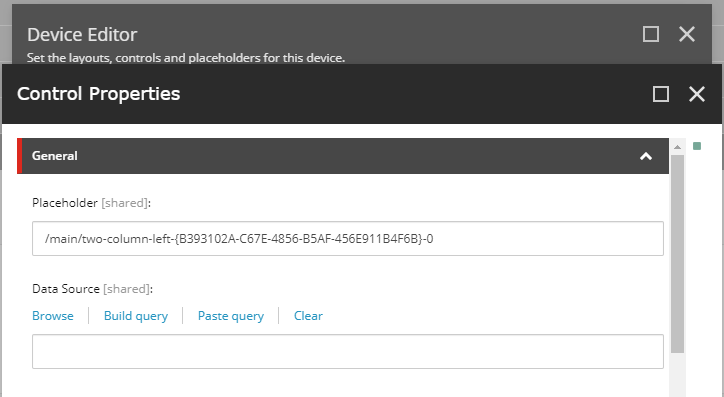Close the Device Editor window
The width and height of the screenshot is (724, 397).
pyautogui.click(x=687, y=34)
